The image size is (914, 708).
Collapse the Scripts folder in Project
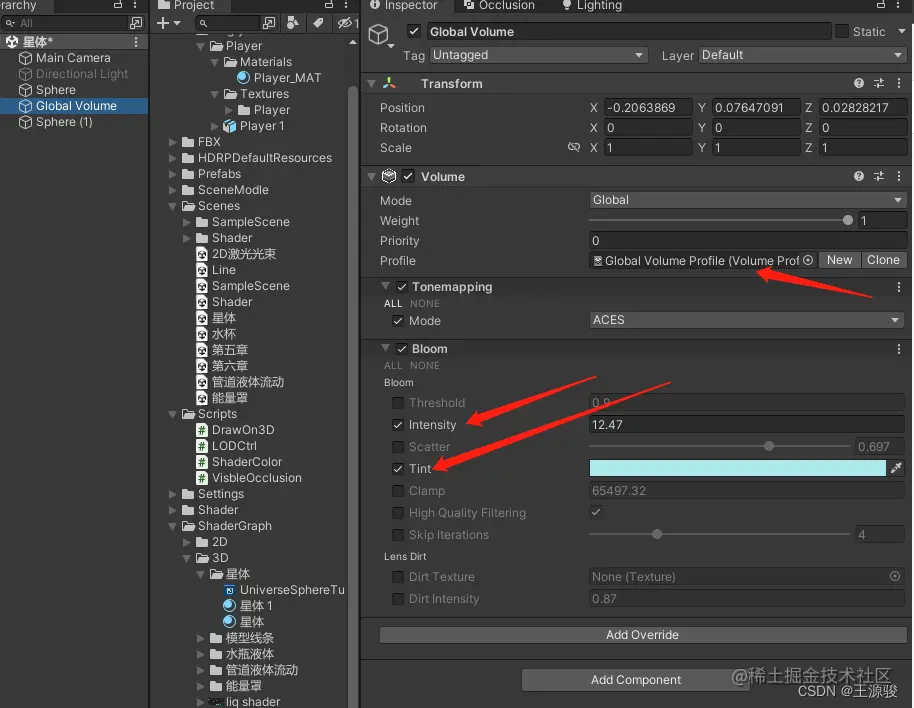173,414
